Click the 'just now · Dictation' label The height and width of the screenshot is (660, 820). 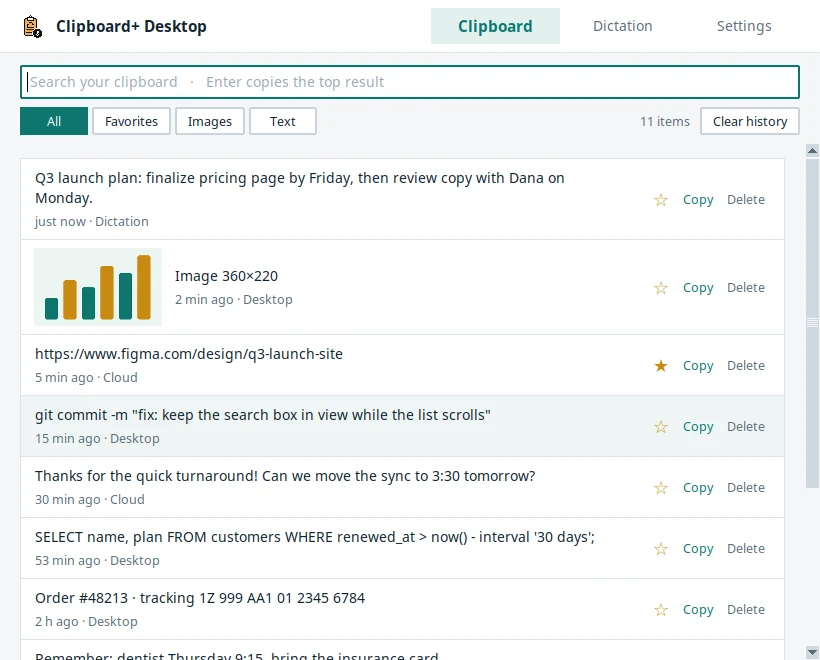coord(92,222)
